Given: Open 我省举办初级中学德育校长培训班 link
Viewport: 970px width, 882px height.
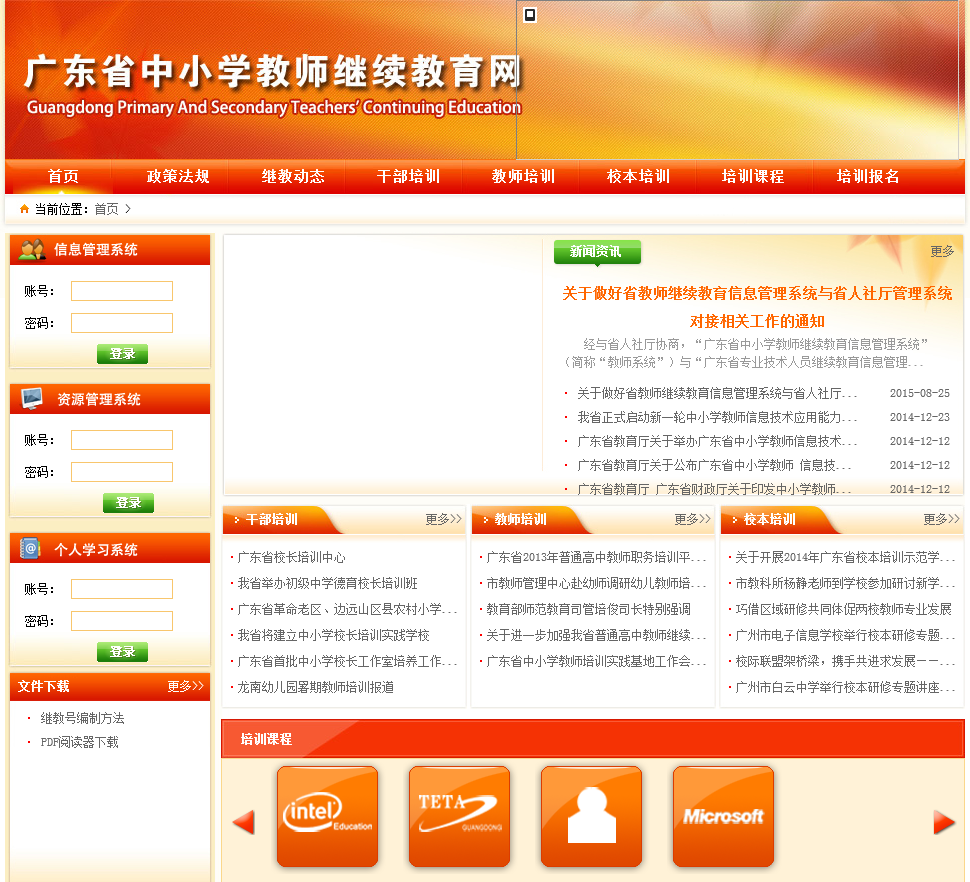Looking at the screenshot, I should click(x=327, y=583).
